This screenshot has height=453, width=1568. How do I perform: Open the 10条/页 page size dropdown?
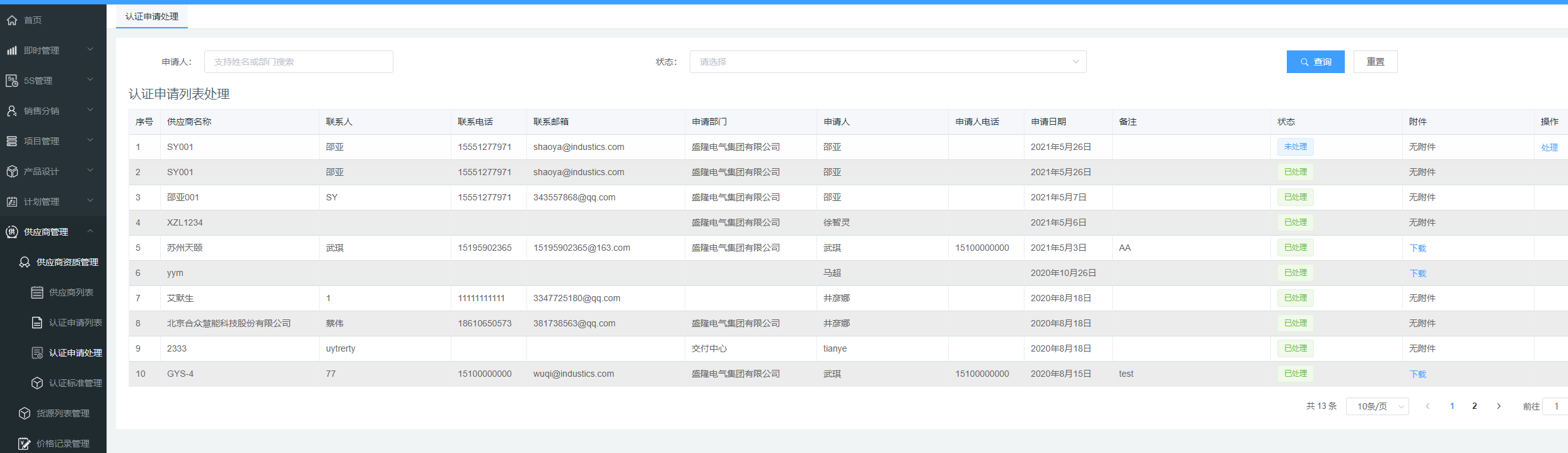click(1377, 406)
